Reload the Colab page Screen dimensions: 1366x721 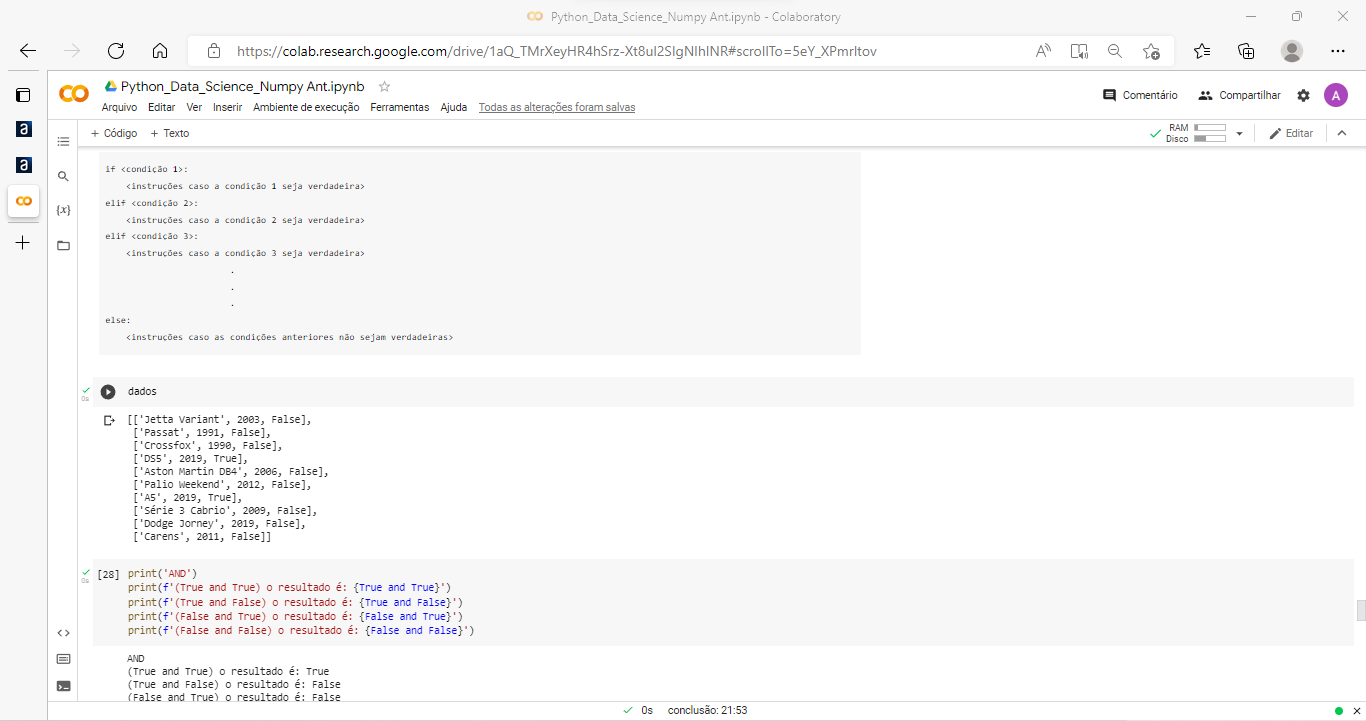(x=116, y=51)
